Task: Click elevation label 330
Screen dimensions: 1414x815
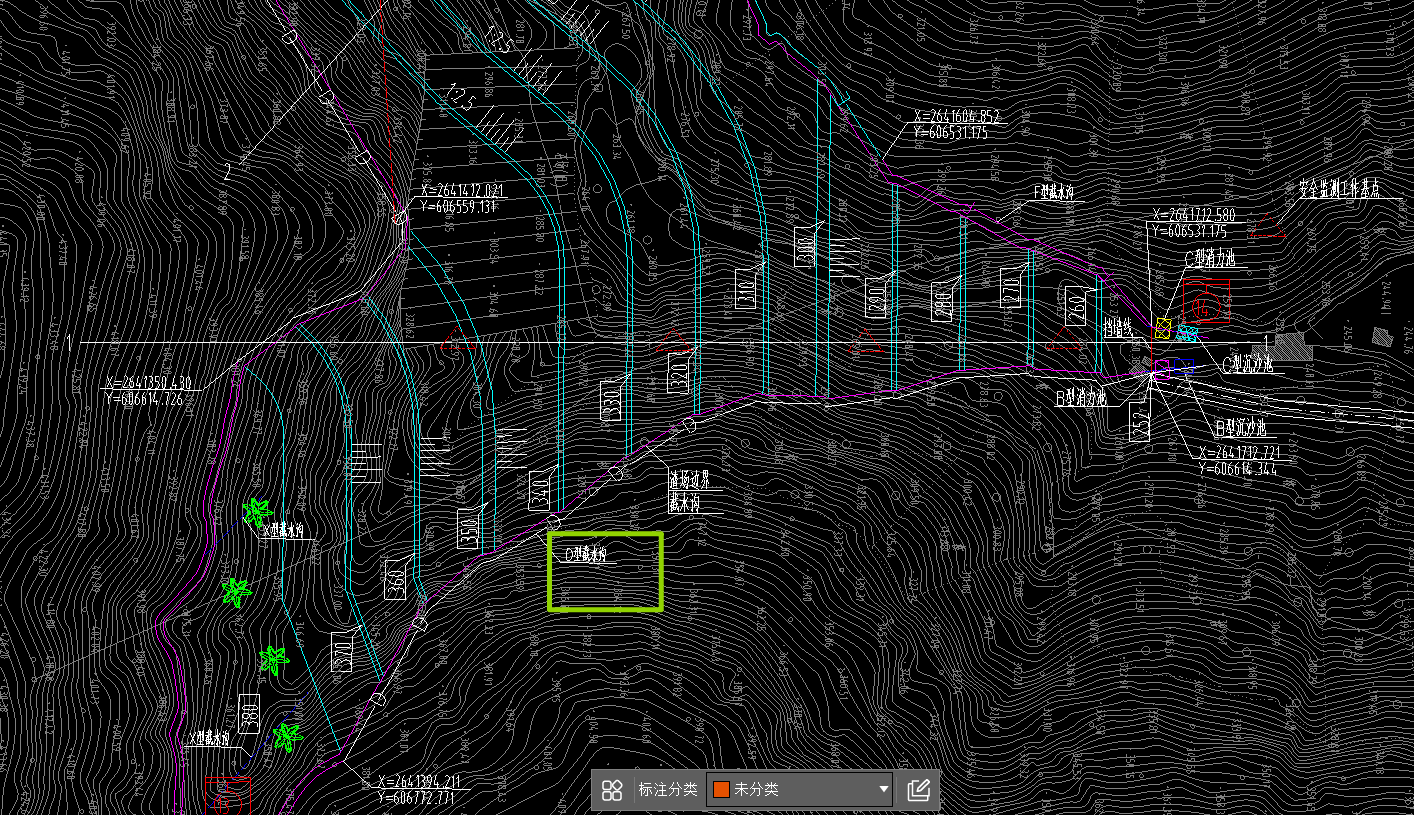Action: coord(611,400)
